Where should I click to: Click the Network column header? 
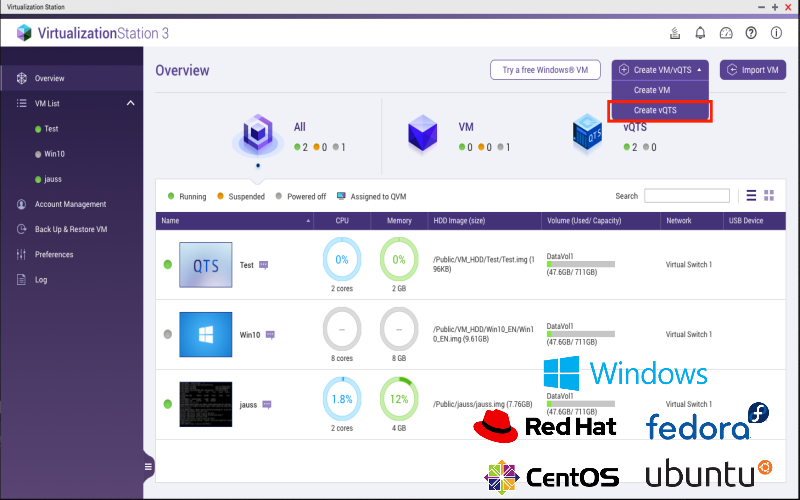[691, 221]
